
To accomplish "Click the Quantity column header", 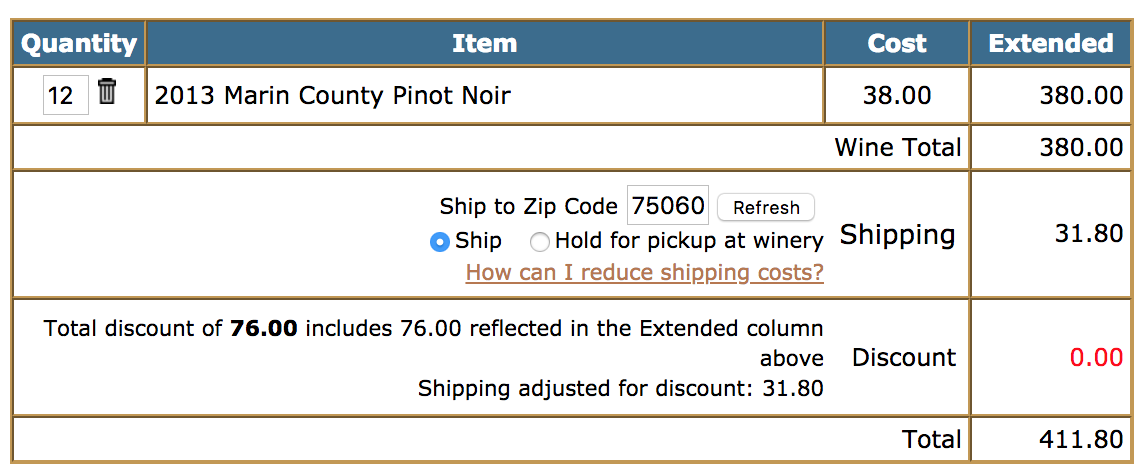I will [79, 43].
